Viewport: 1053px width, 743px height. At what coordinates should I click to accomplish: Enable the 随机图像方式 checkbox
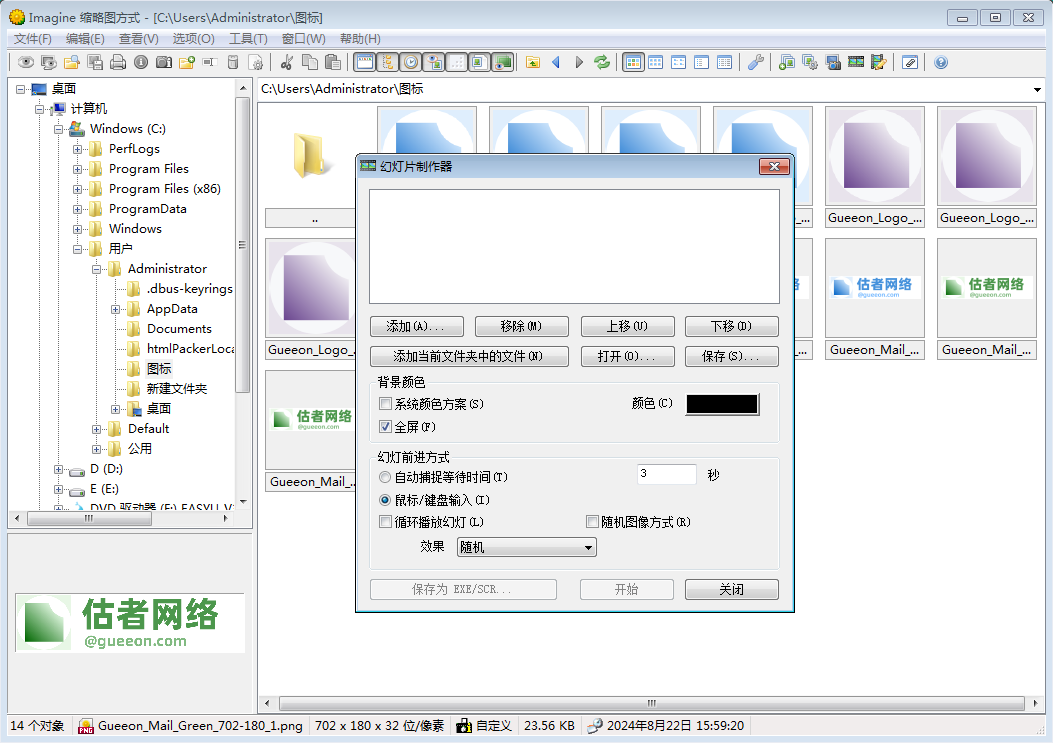pos(592,522)
